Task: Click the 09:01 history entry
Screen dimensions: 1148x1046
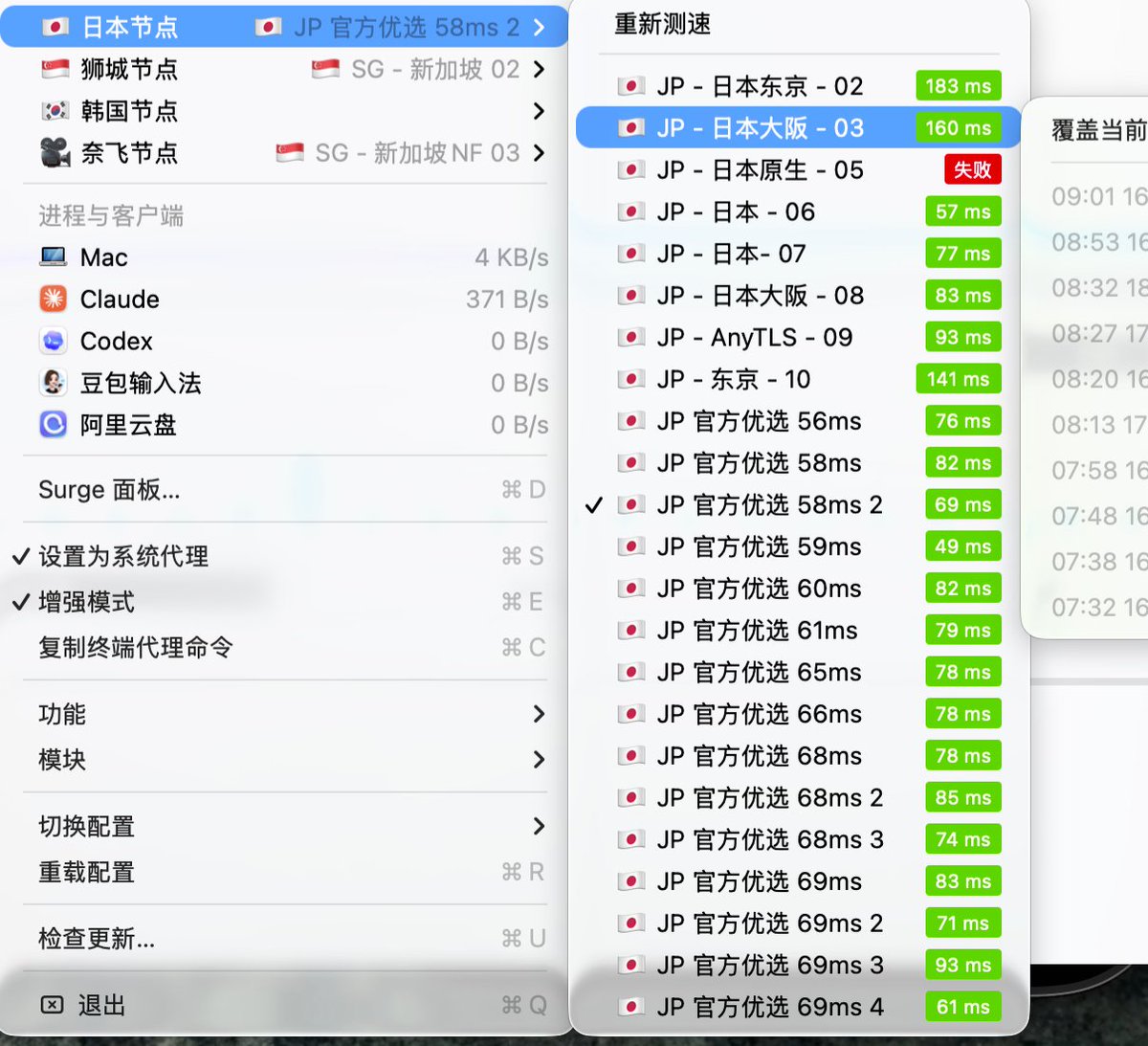Action: click(1098, 196)
